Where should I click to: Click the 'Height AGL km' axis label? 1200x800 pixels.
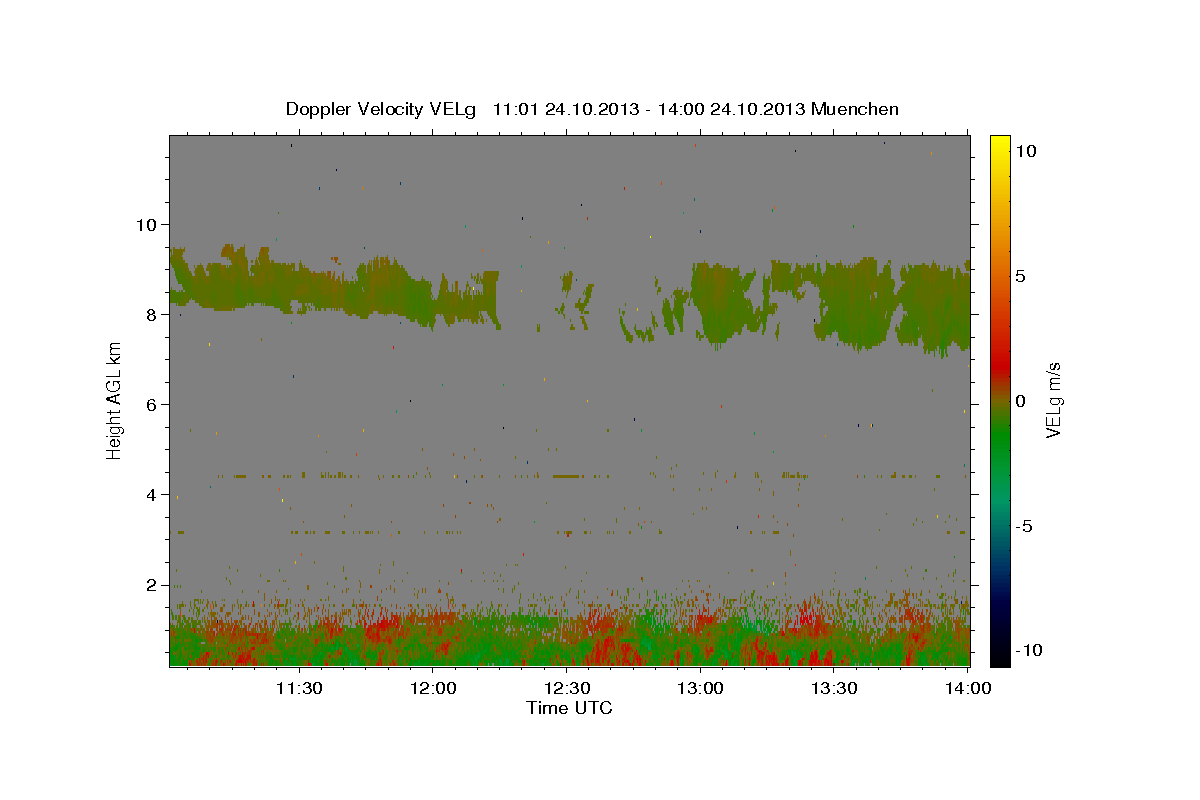click(115, 400)
